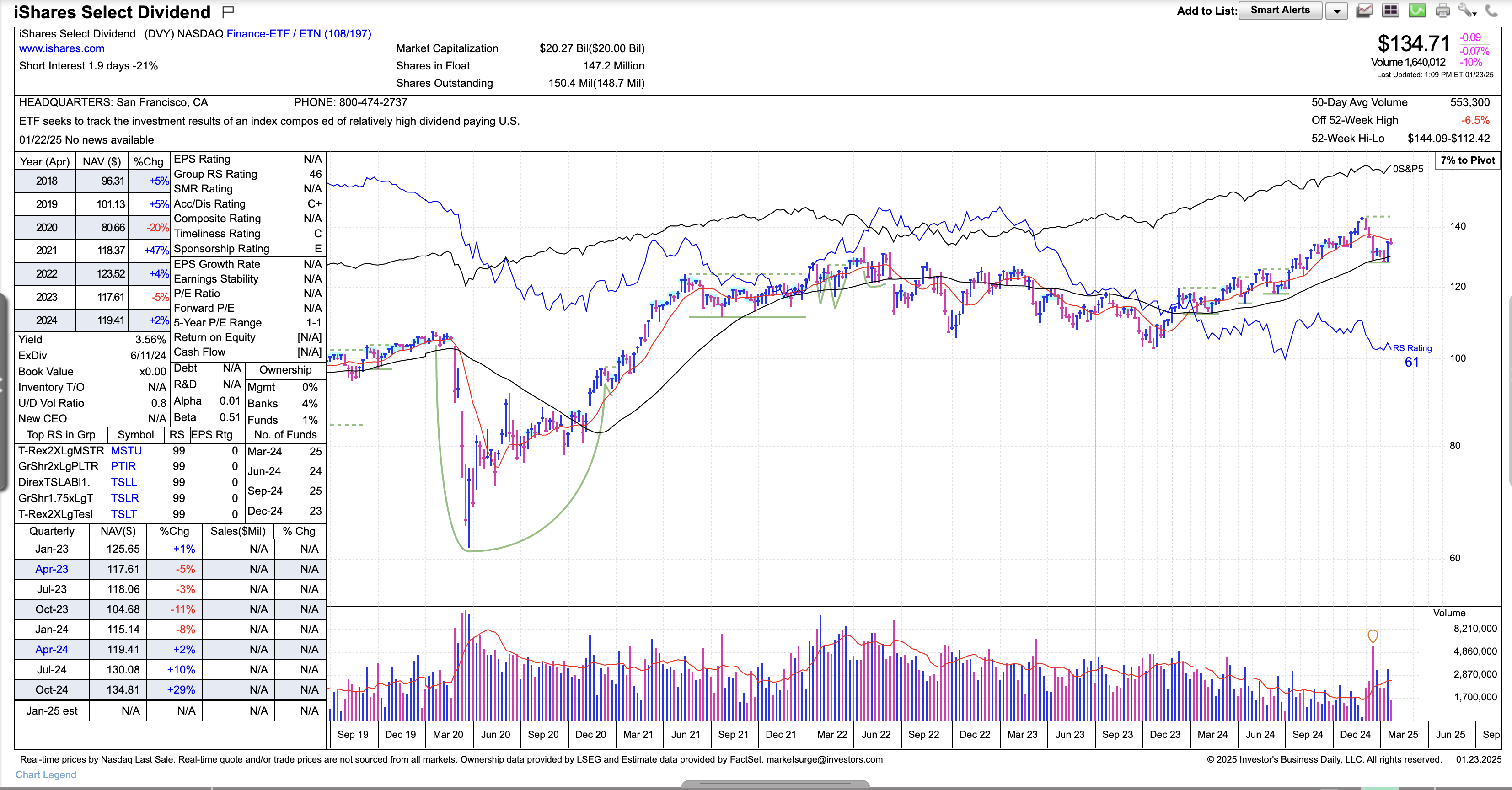
Task: Select the TSLL symbol link
Action: 124,482
